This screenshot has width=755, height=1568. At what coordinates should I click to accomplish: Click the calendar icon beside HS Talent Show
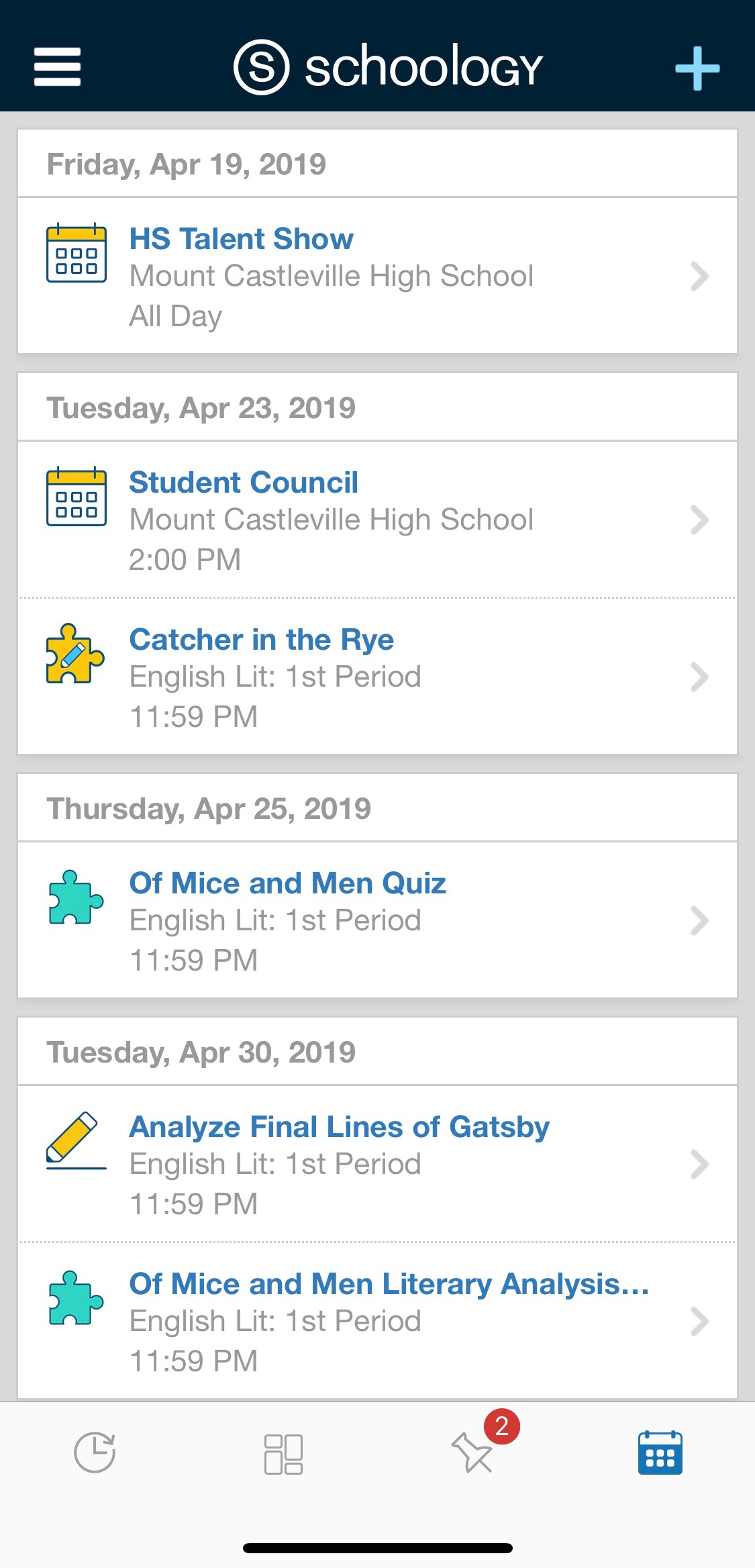77,253
